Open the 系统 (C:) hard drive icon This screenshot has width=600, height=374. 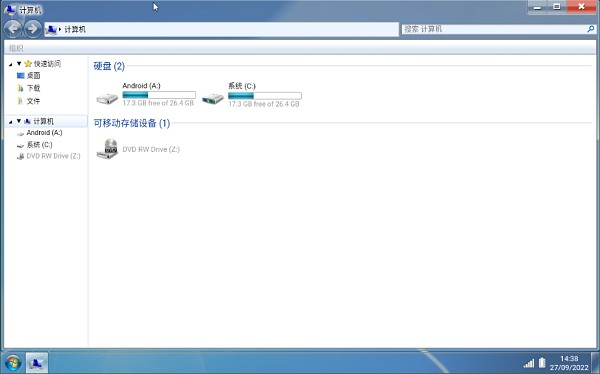point(213,98)
